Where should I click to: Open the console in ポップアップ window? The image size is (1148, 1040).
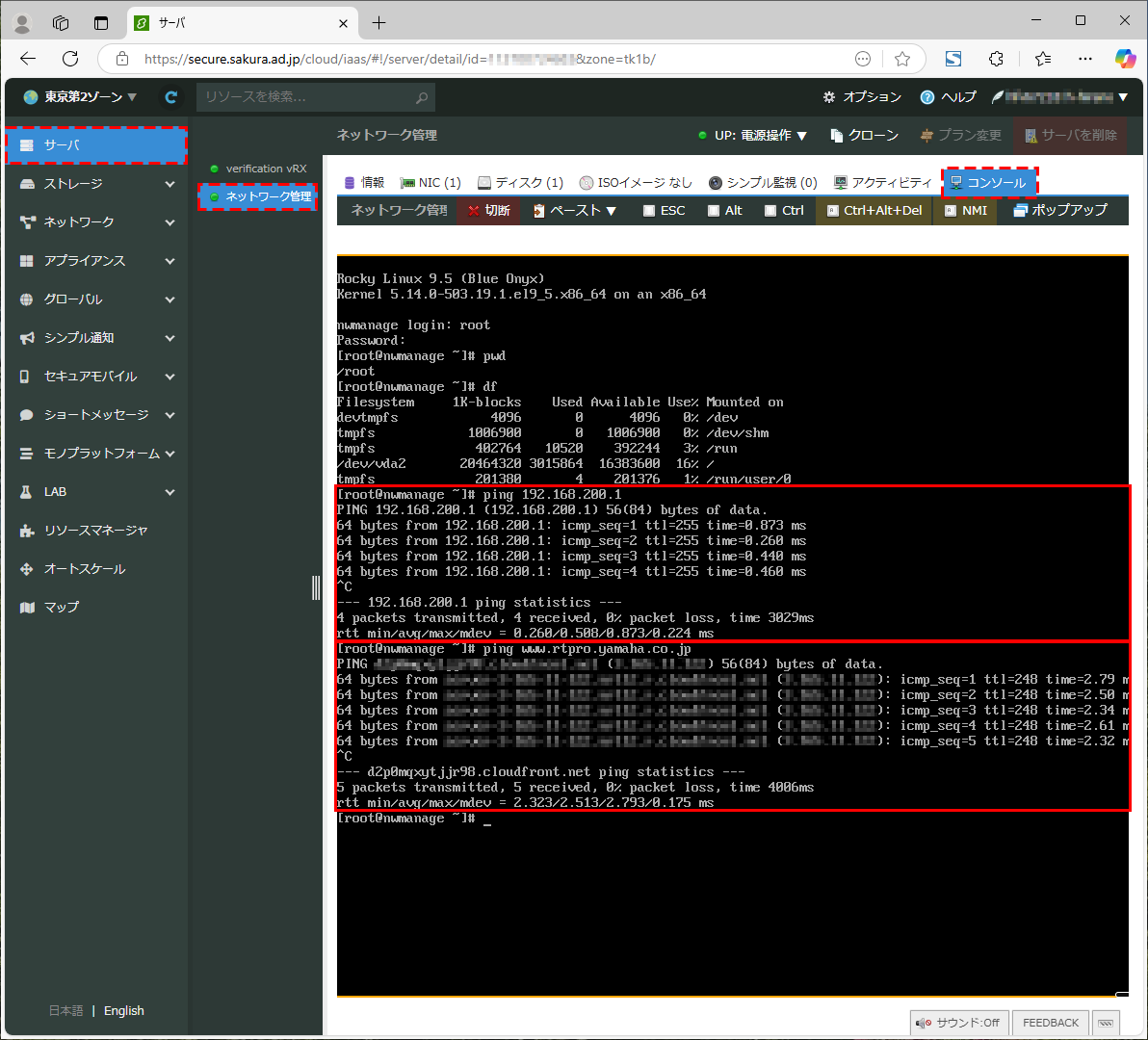pos(1060,211)
